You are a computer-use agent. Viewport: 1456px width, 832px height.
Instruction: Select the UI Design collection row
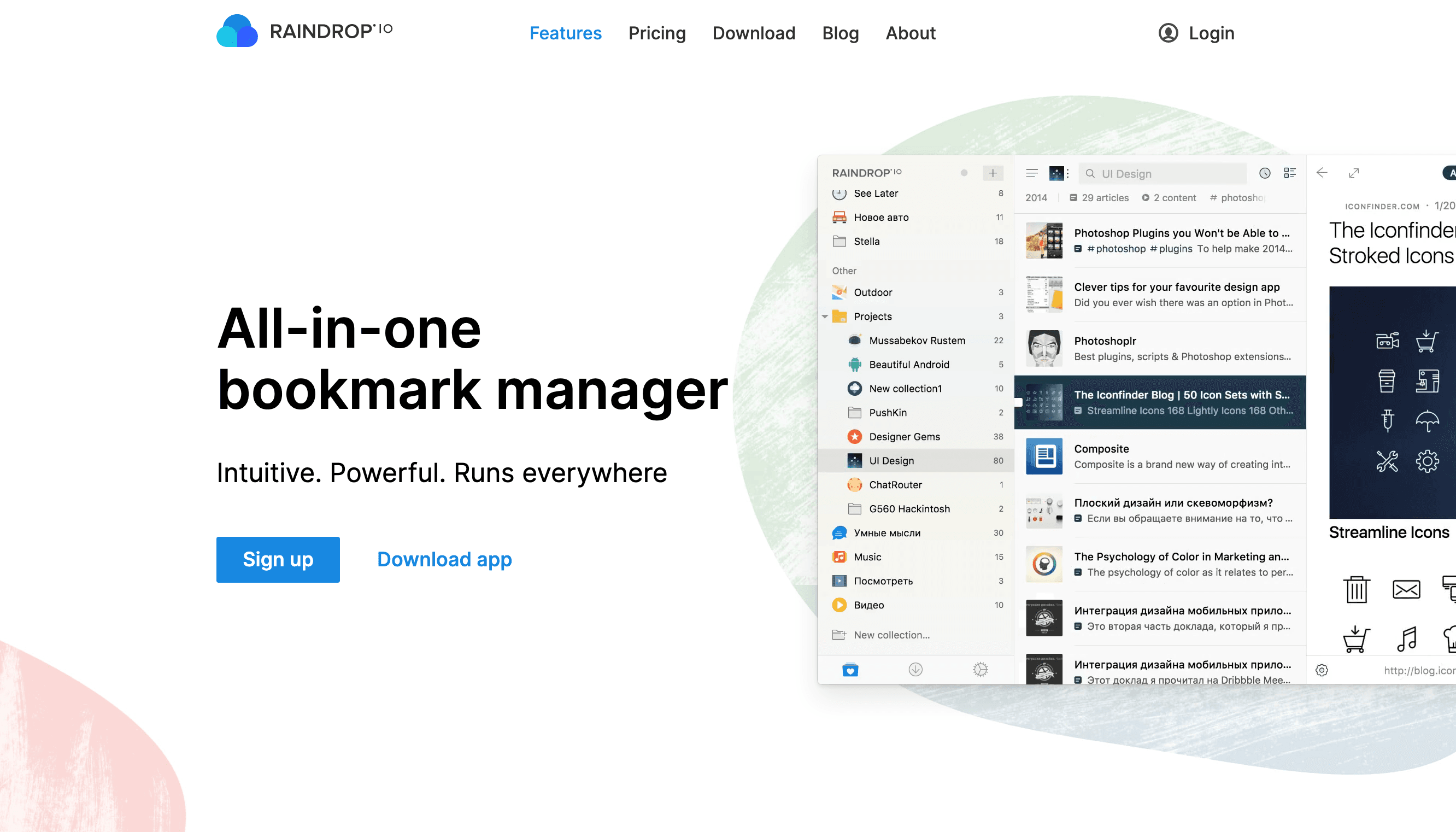pos(915,461)
